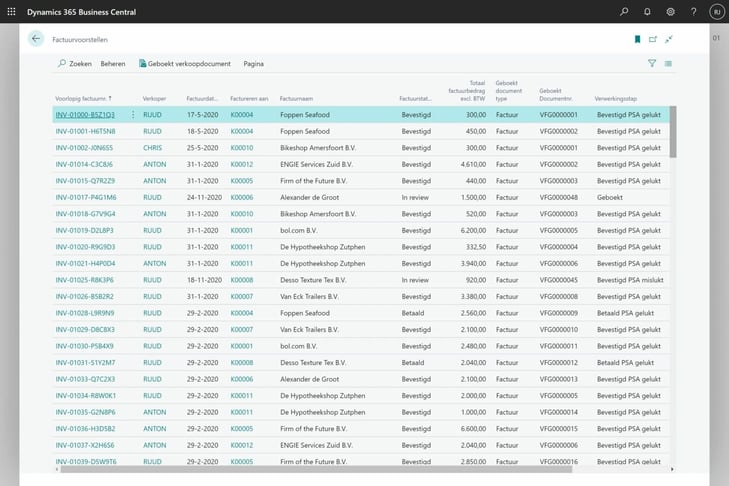Open invoice INV-01036-H3D5B2
Screen dimensions: 729x486
point(85,429)
